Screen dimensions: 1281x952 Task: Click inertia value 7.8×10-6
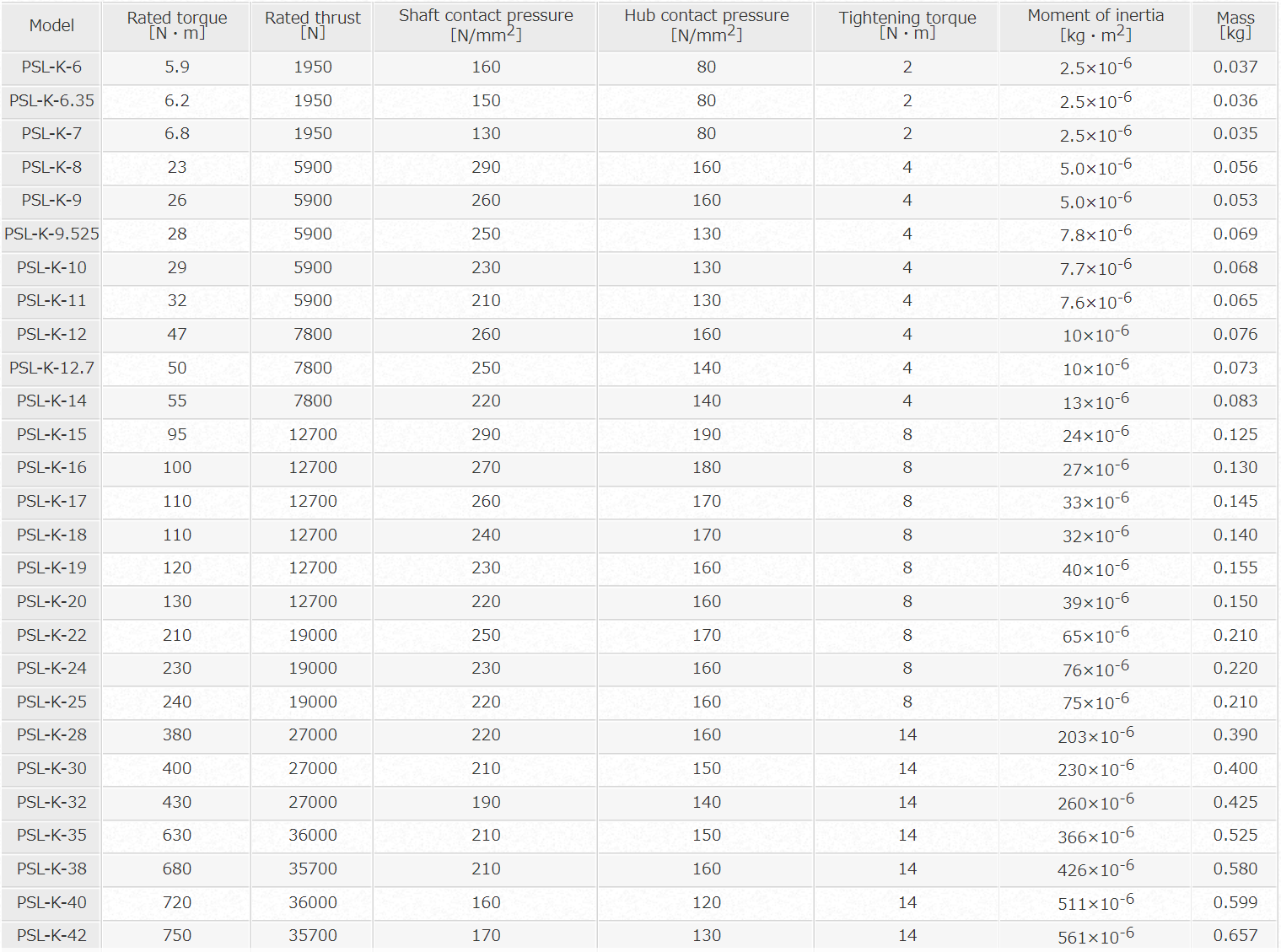[1095, 234]
